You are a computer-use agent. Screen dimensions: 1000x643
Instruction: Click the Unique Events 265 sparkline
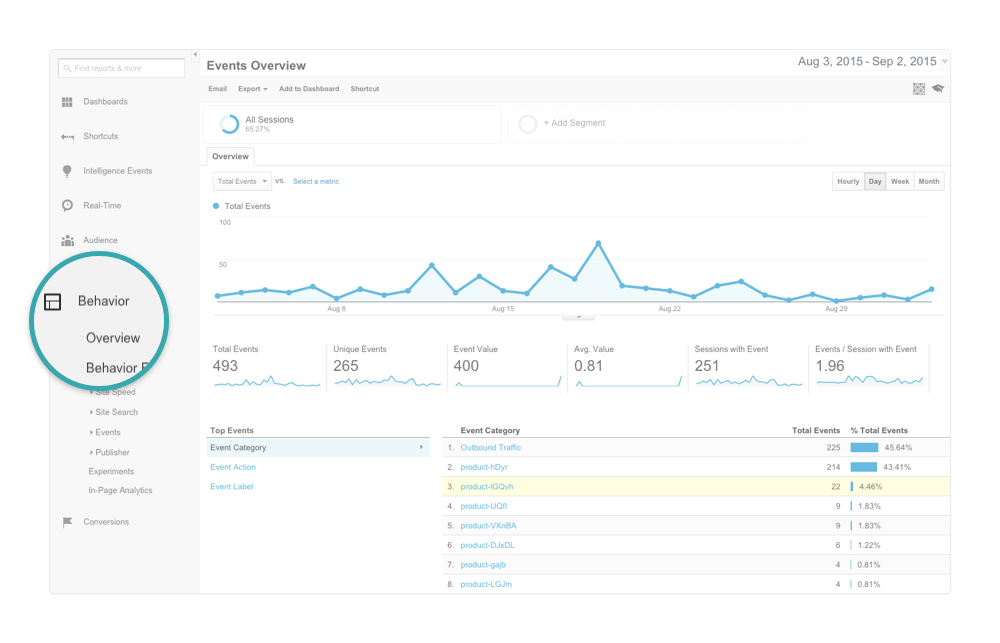387,381
